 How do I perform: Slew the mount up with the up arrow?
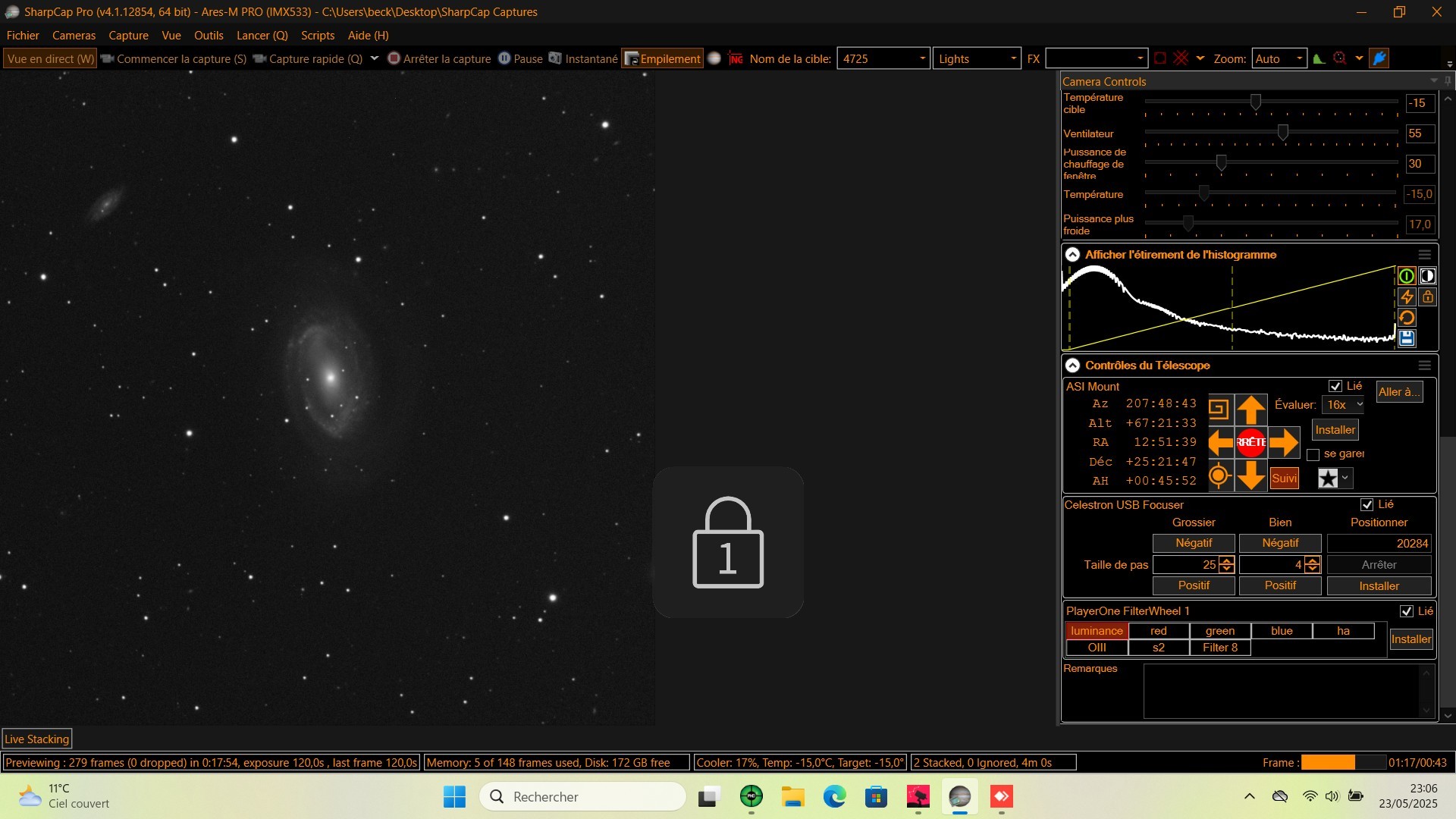tap(1251, 409)
